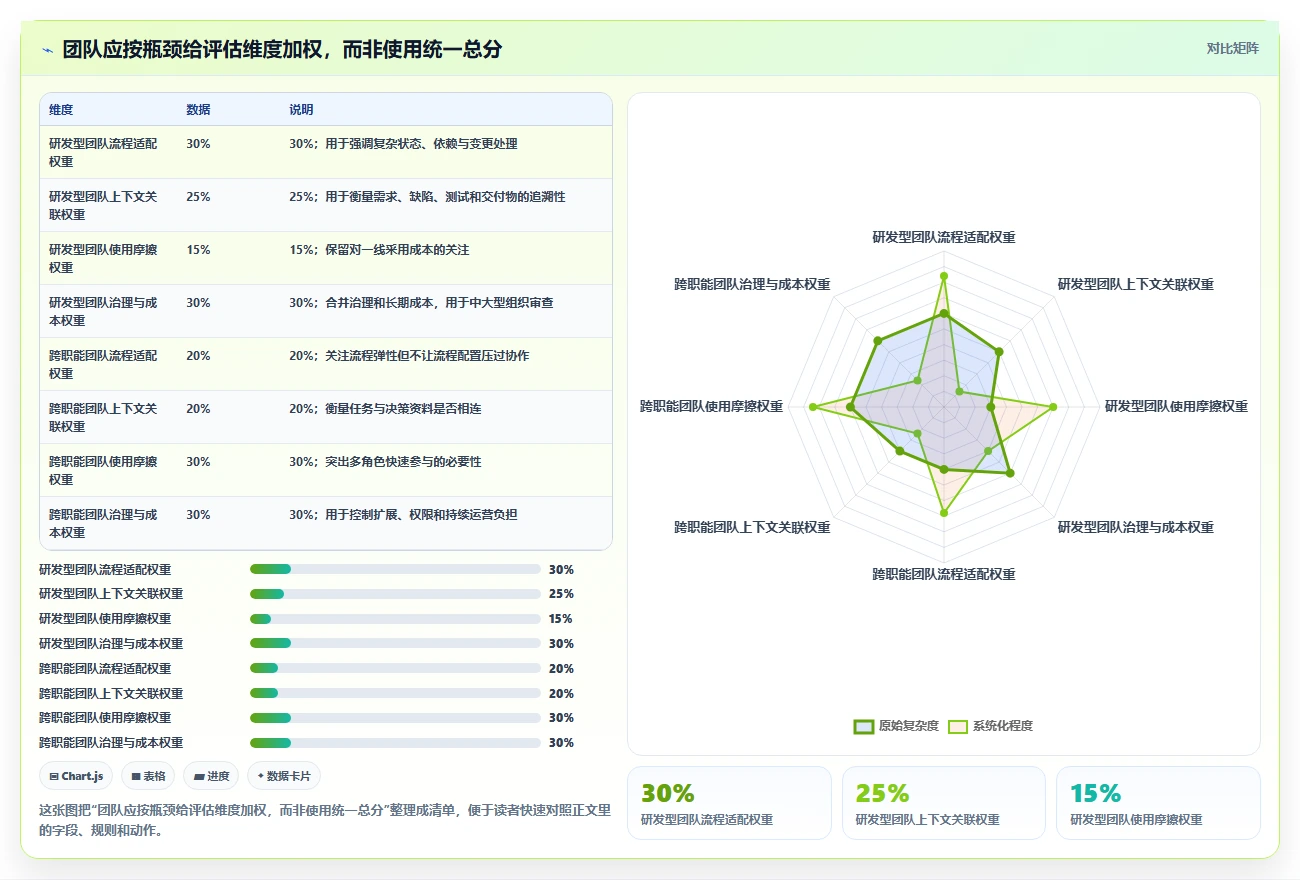Image resolution: width=1300 pixels, height=880 pixels.
Task: Click radar axis label 跨职能团队流程适配权重
Action: (944, 575)
